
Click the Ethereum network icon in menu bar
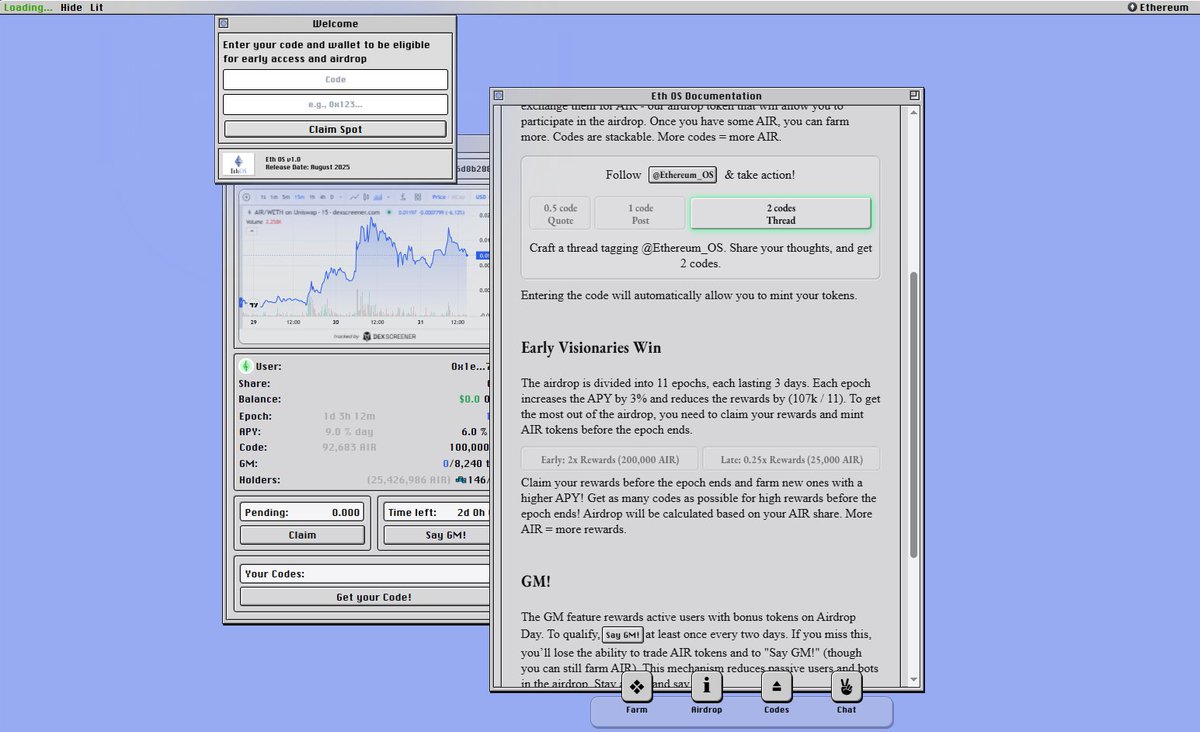1132,7
